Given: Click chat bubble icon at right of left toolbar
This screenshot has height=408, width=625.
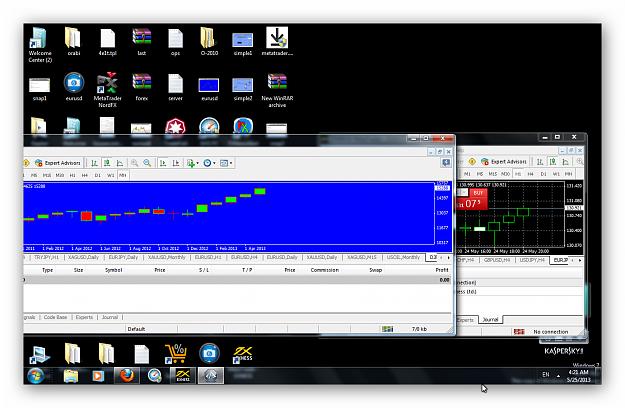Looking at the screenshot, I should [446, 163].
